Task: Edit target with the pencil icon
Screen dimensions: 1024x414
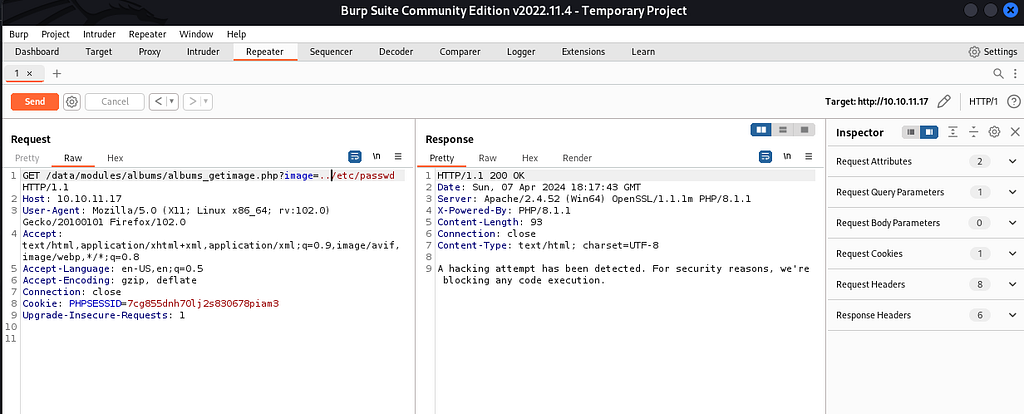Action: pos(944,101)
